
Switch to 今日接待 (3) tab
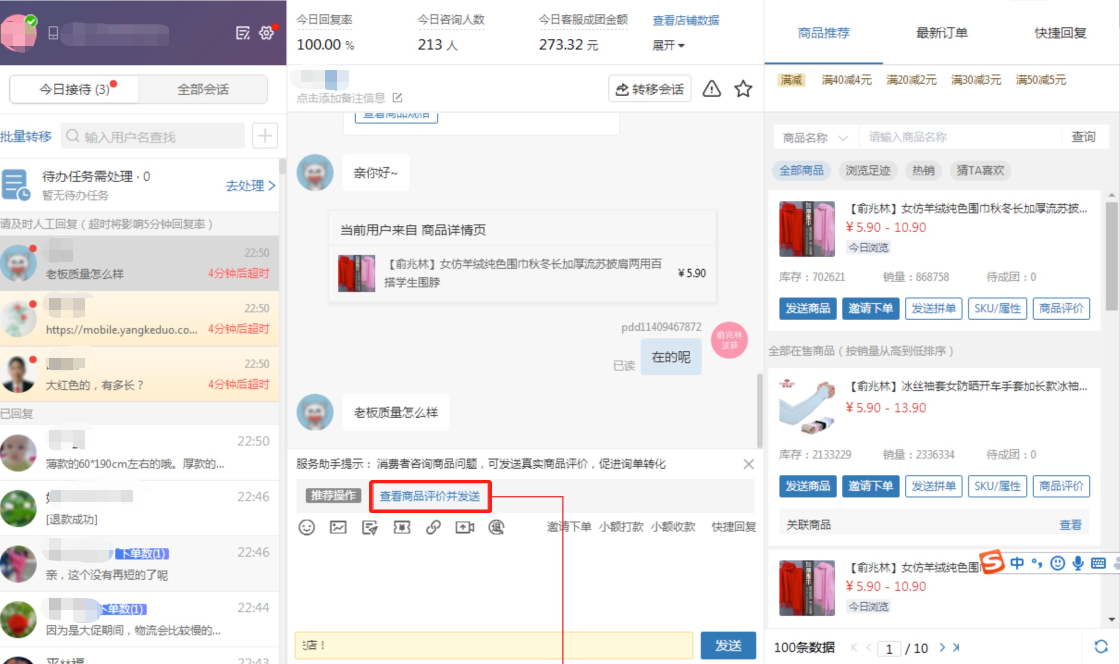74,89
